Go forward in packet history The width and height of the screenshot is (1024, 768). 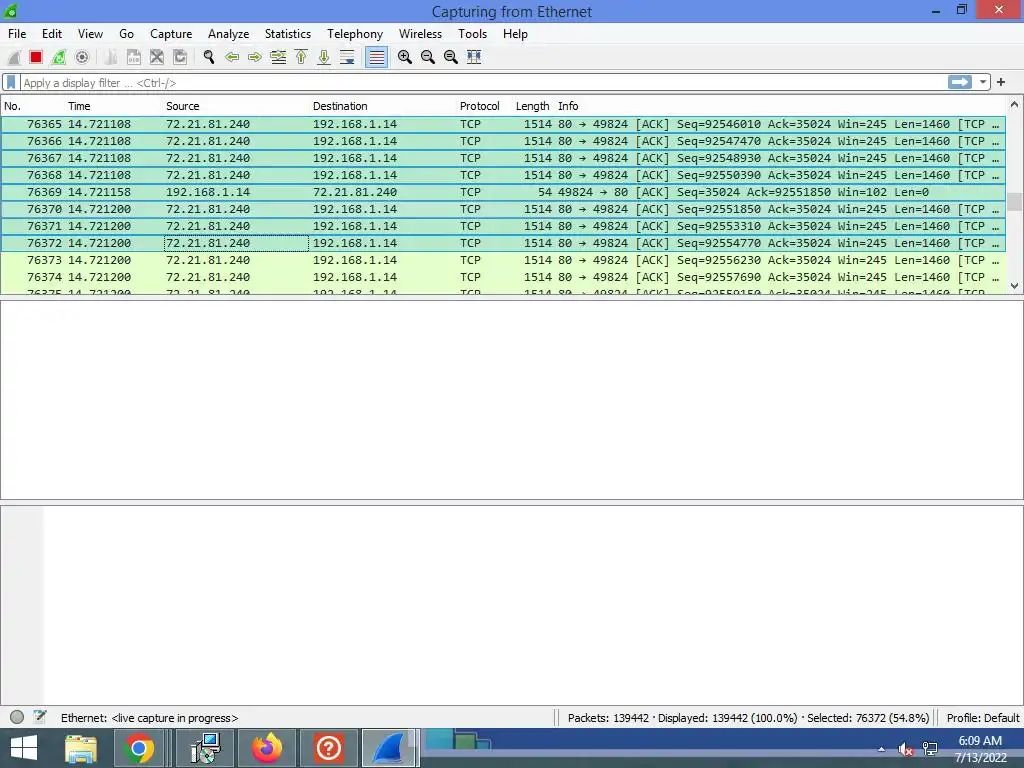255,57
